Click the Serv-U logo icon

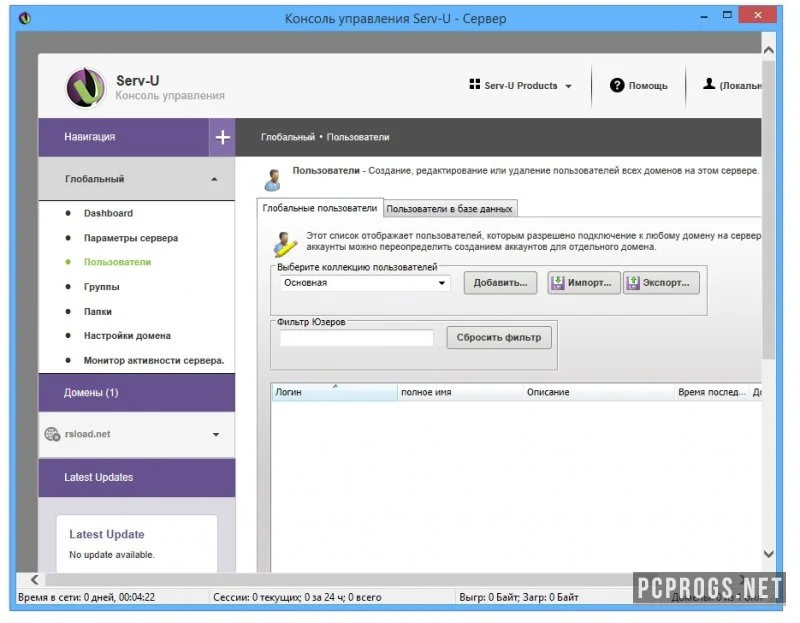(86, 88)
